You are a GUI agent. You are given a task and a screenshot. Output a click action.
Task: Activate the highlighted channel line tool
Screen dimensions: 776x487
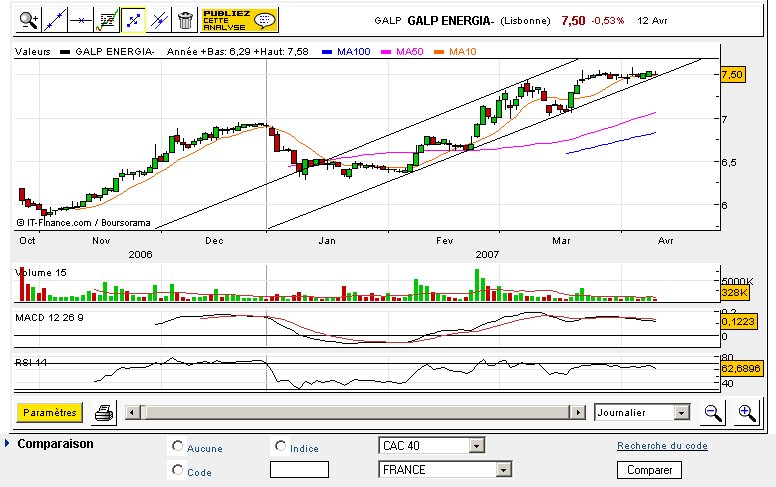tap(133, 20)
